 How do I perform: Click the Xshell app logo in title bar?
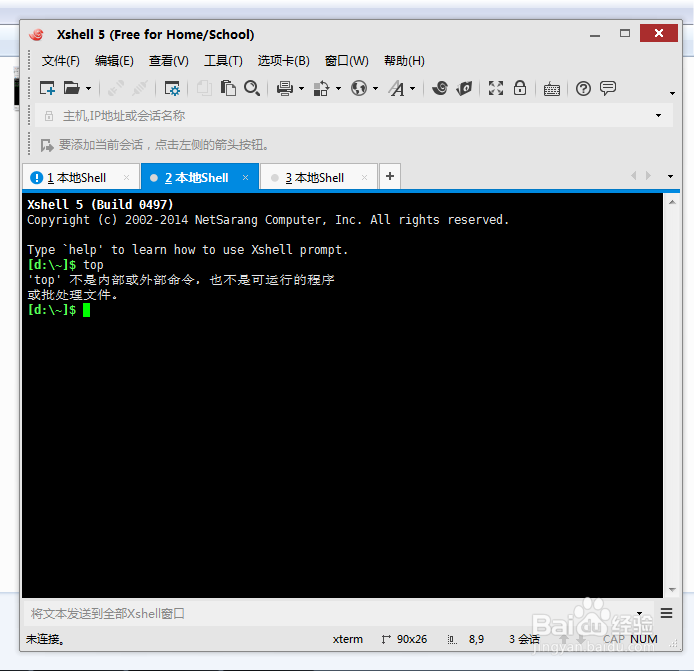36,35
